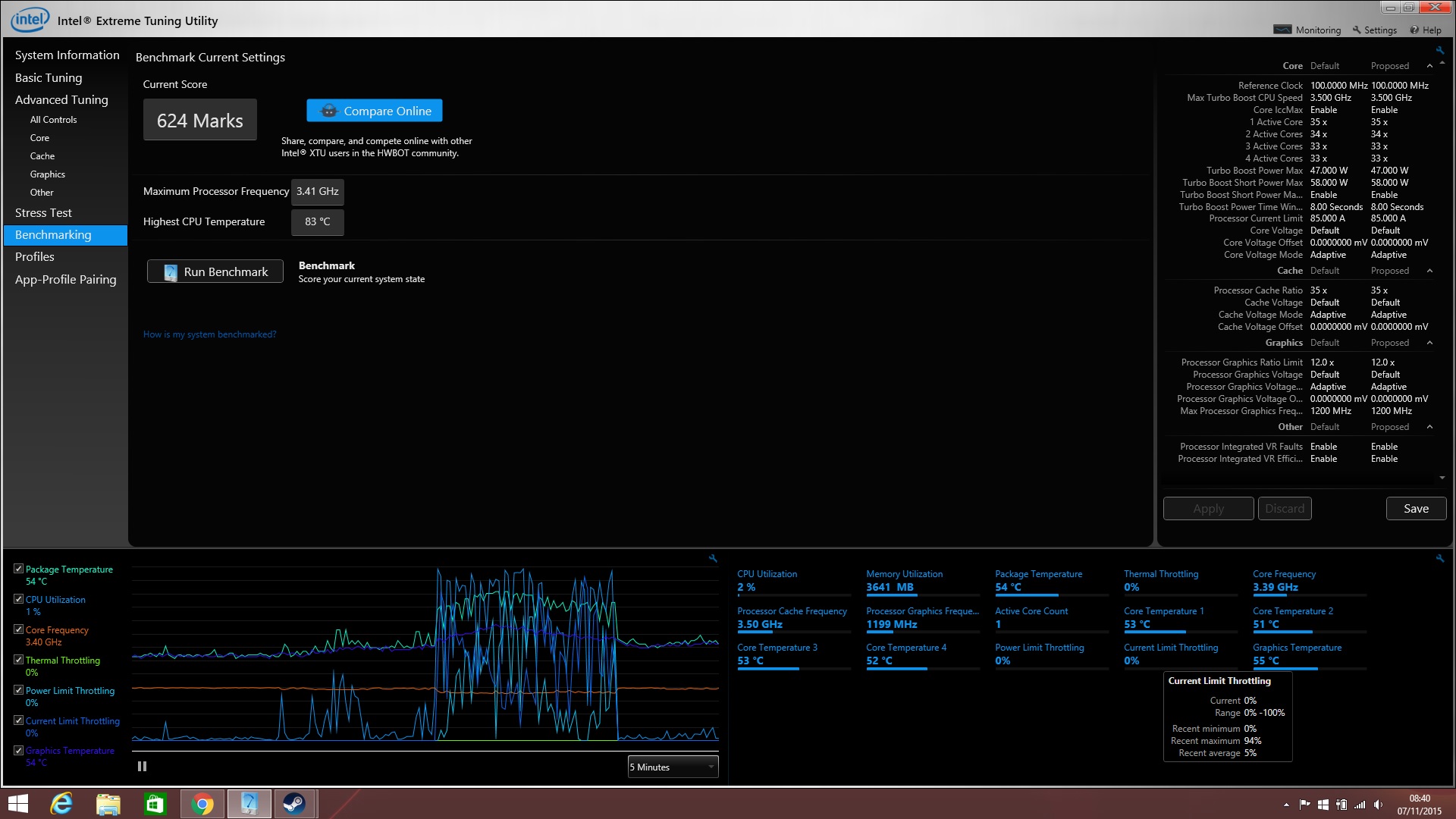1456x819 pixels.
Task: Uncheck Core Frequency graph checkbox
Action: [18, 629]
